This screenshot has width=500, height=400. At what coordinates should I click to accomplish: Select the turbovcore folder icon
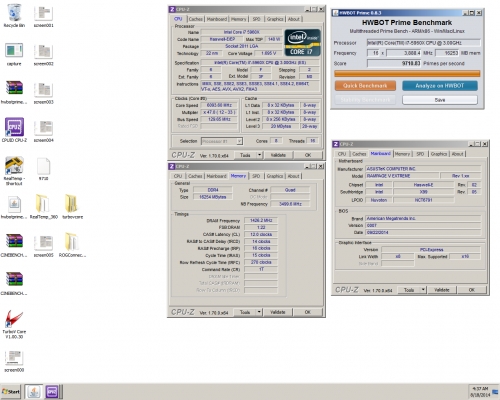click(72, 203)
